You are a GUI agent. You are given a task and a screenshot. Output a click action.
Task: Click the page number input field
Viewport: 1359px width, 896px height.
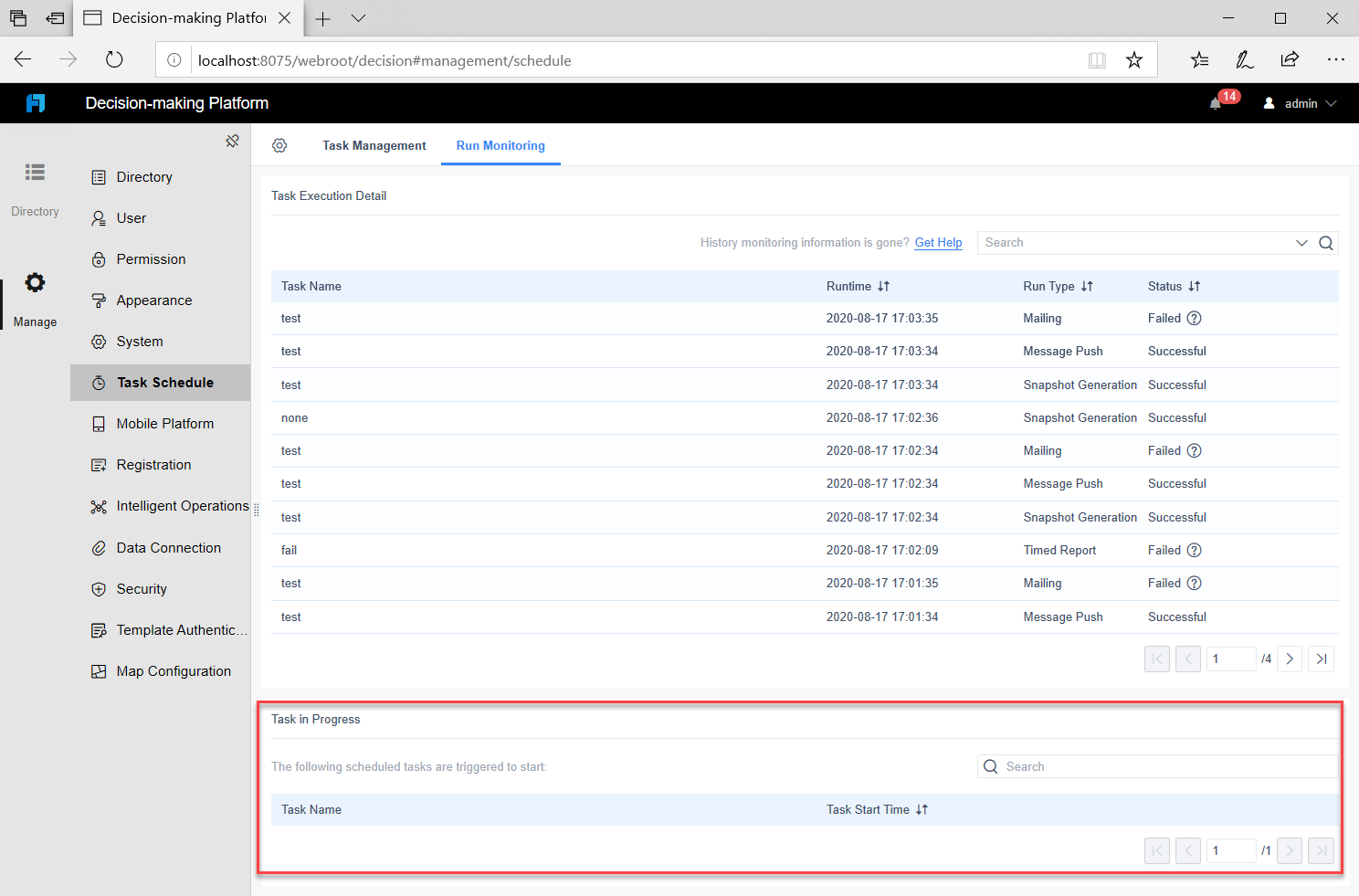click(x=1231, y=658)
